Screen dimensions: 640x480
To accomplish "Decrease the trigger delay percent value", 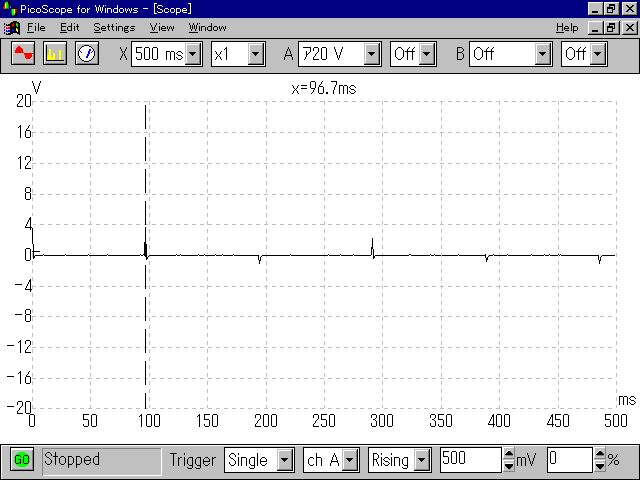I will pyautogui.click(x=600, y=466).
